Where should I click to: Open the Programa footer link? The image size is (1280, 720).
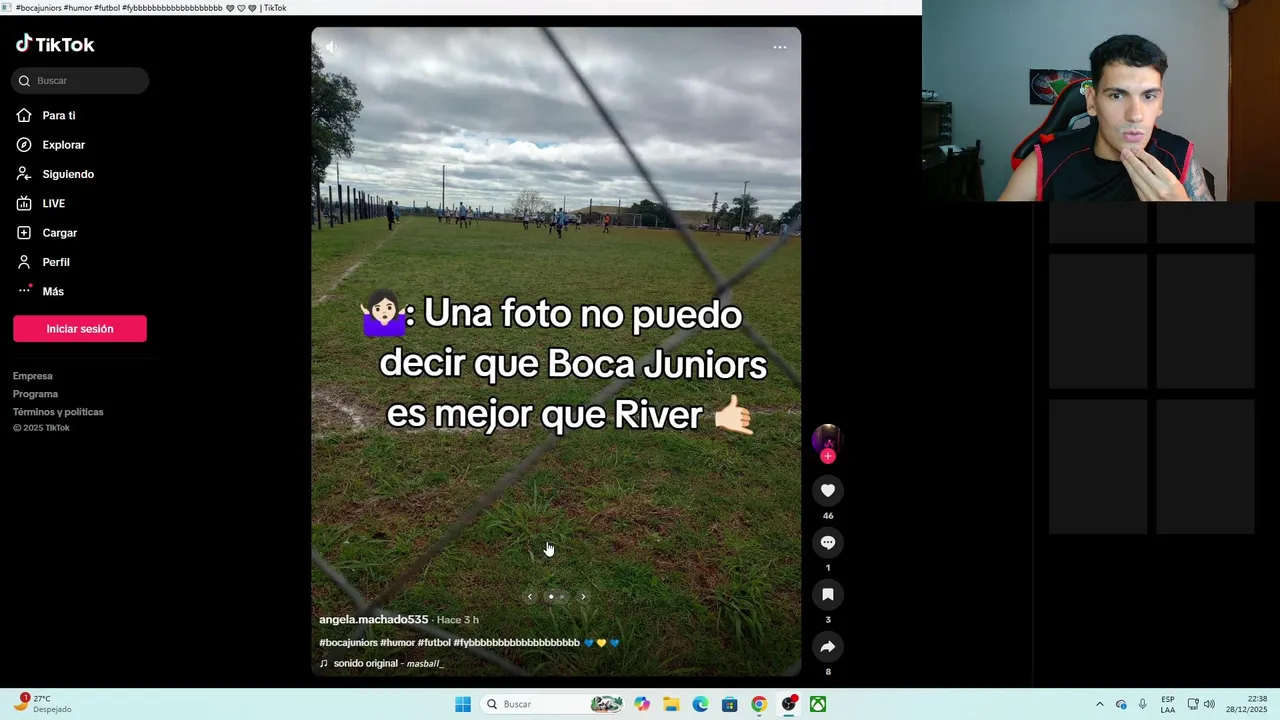pyautogui.click(x=35, y=394)
